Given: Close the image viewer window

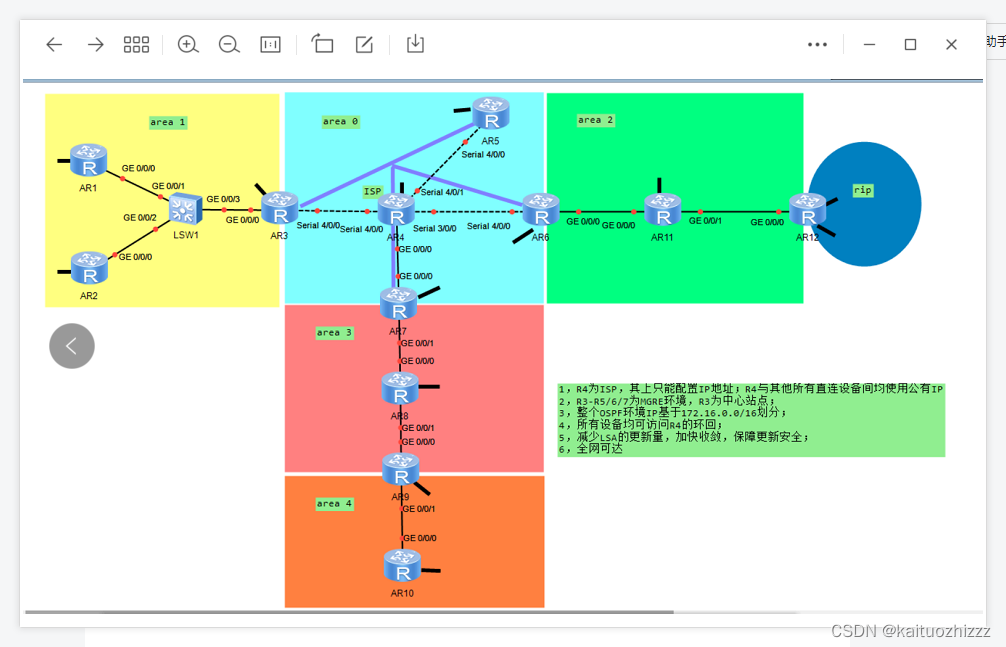Looking at the screenshot, I should pyautogui.click(x=951, y=44).
